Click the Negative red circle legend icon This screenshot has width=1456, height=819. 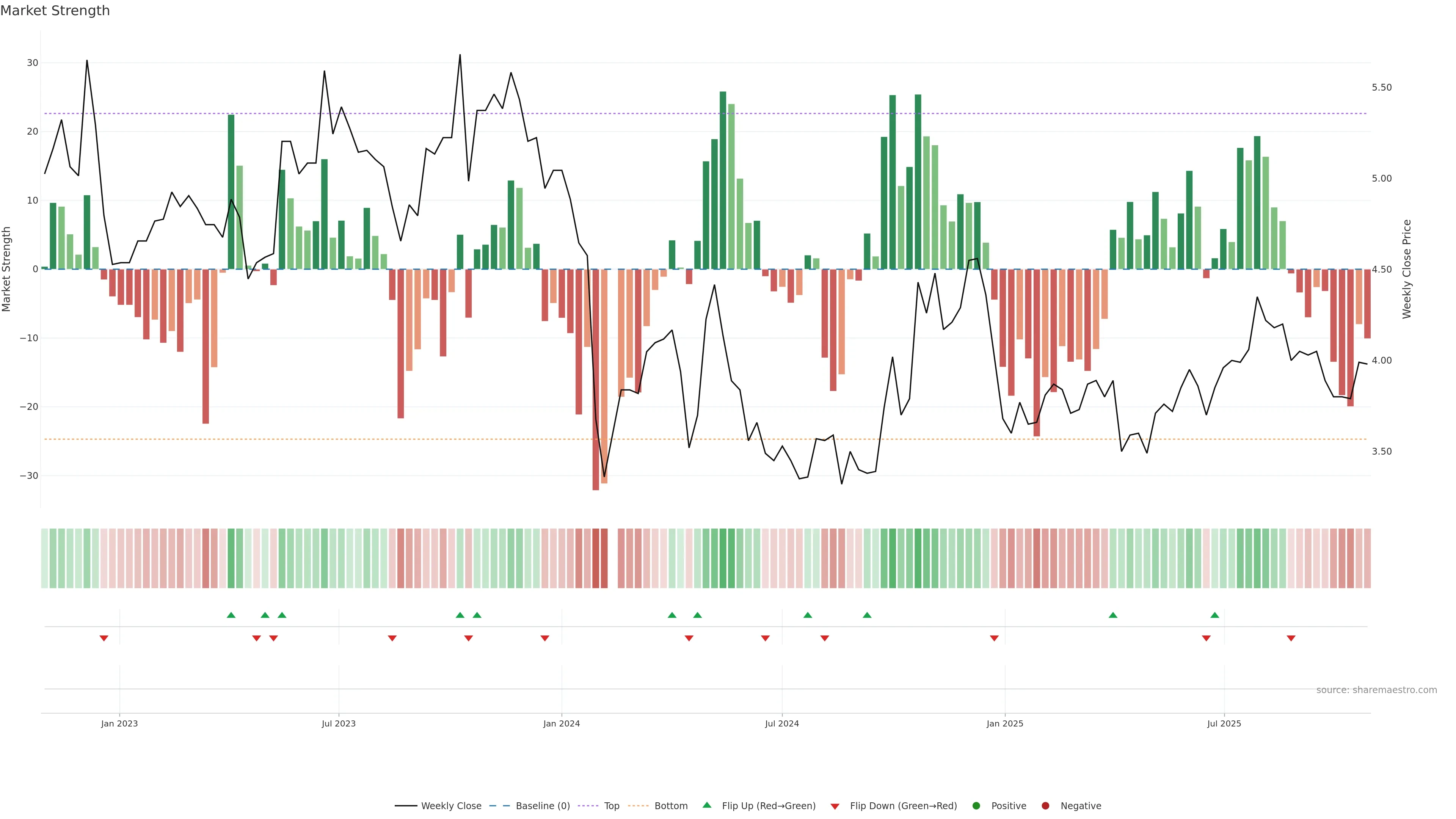tap(1045, 806)
